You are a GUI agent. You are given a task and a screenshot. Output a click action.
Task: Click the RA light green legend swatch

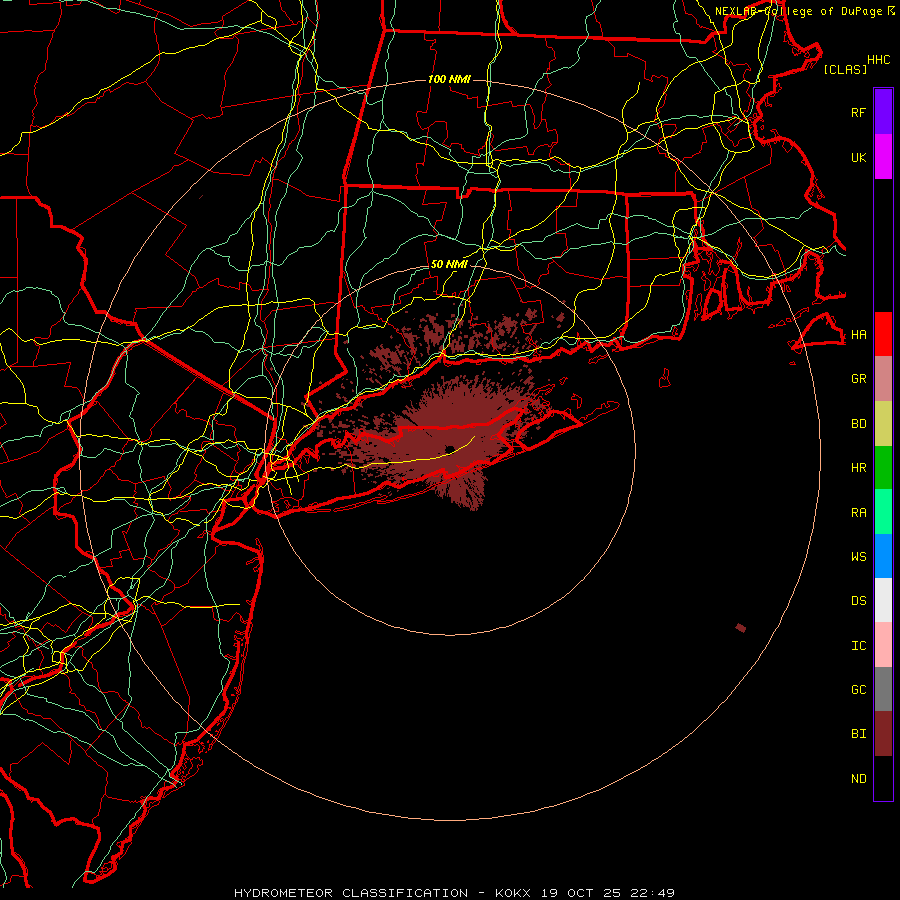point(883,512)
